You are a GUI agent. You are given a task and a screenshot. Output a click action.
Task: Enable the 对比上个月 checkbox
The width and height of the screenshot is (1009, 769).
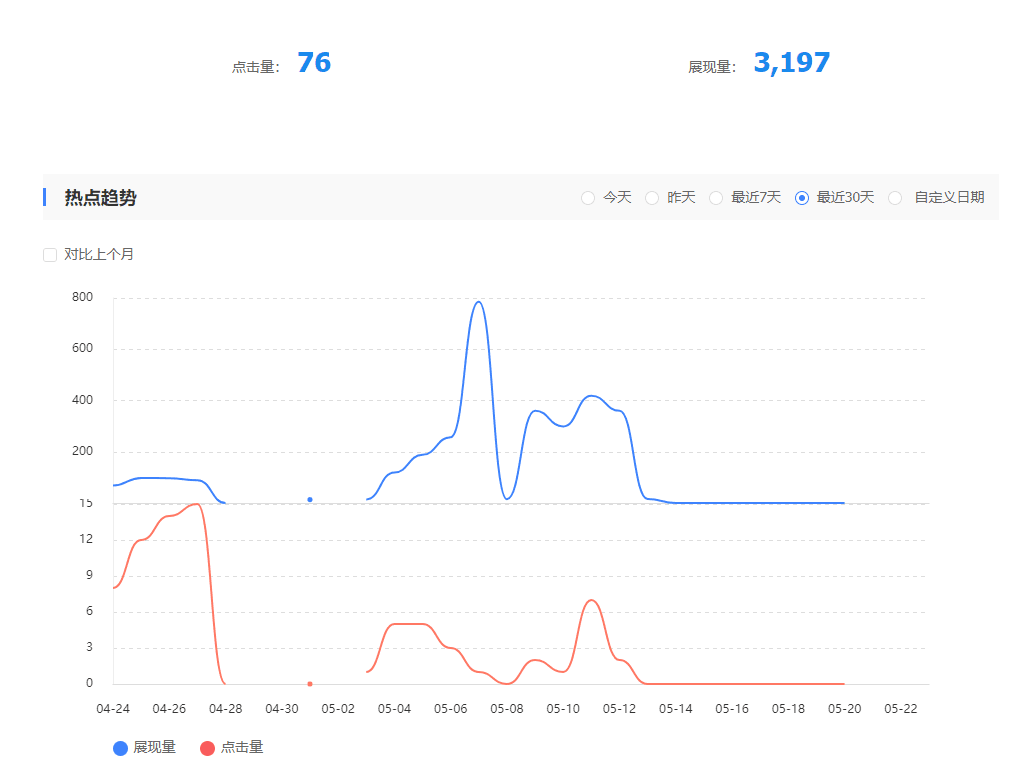pos(50,255)
